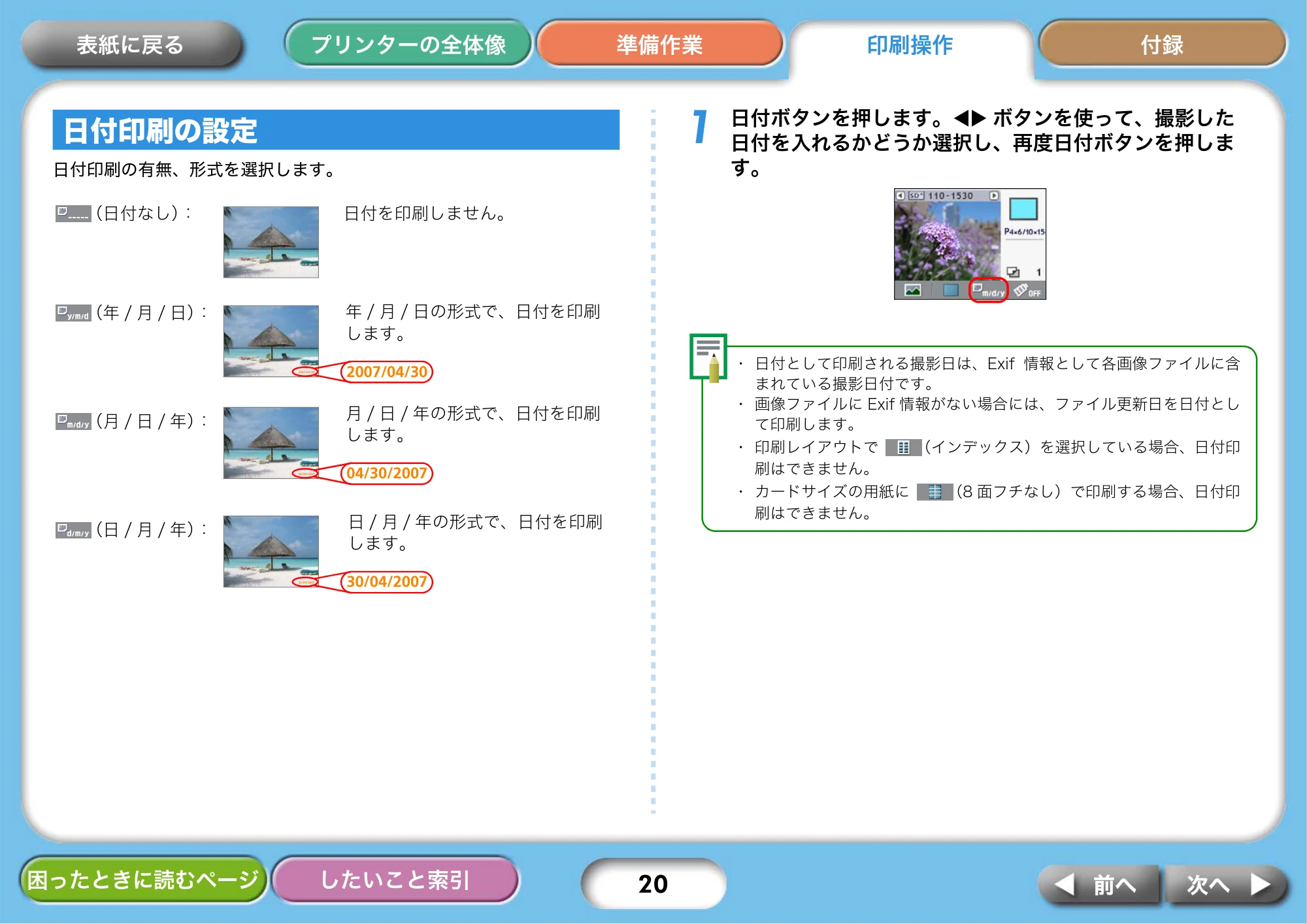The width and height of the screenshot is (1307, 924).
Task: Select beach thumbnail for 日/月/年 format
Action: (271, 552)
